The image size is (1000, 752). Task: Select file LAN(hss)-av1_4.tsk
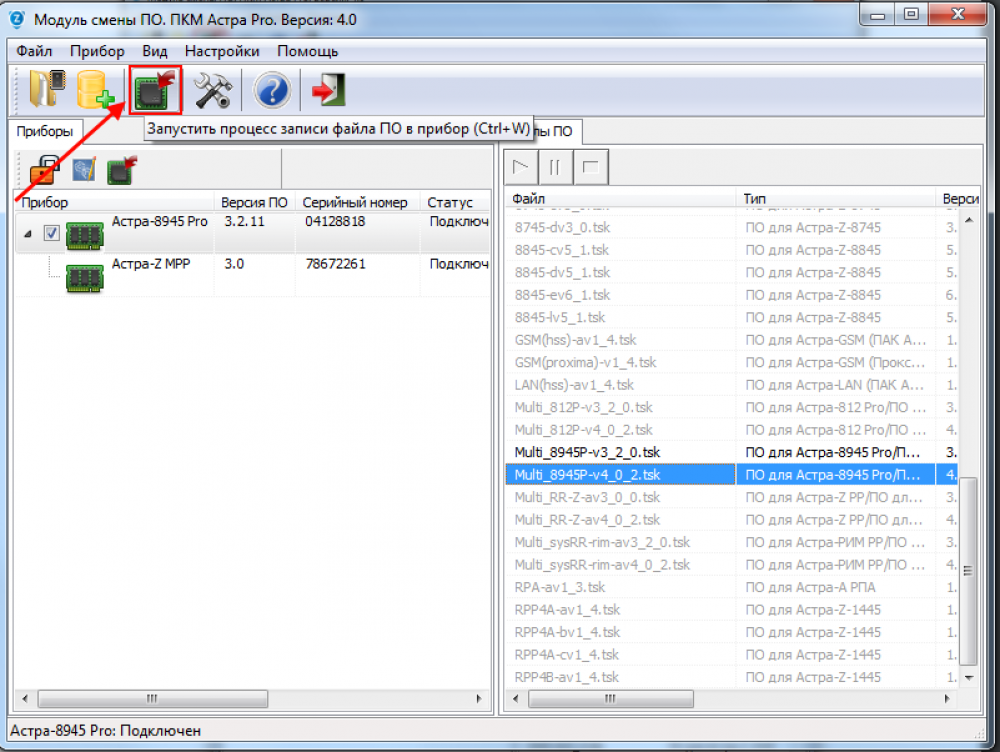574,385
